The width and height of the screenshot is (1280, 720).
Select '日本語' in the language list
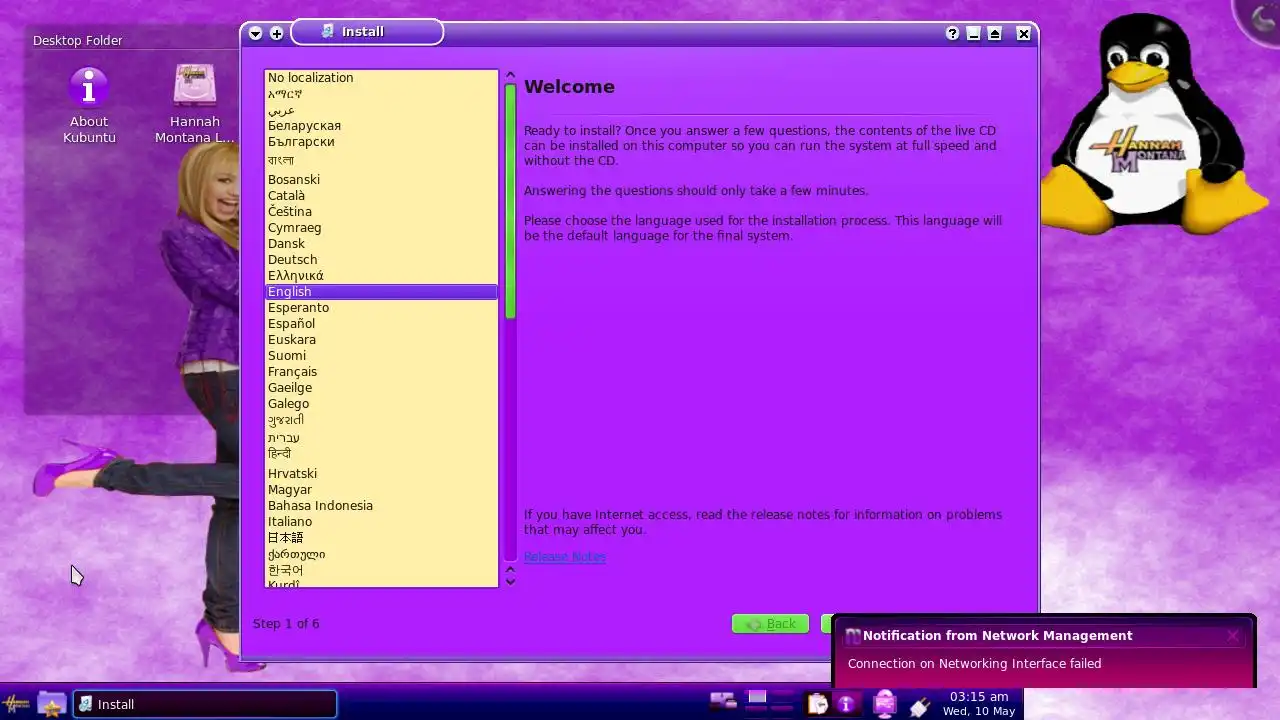(x=381, y=538)
